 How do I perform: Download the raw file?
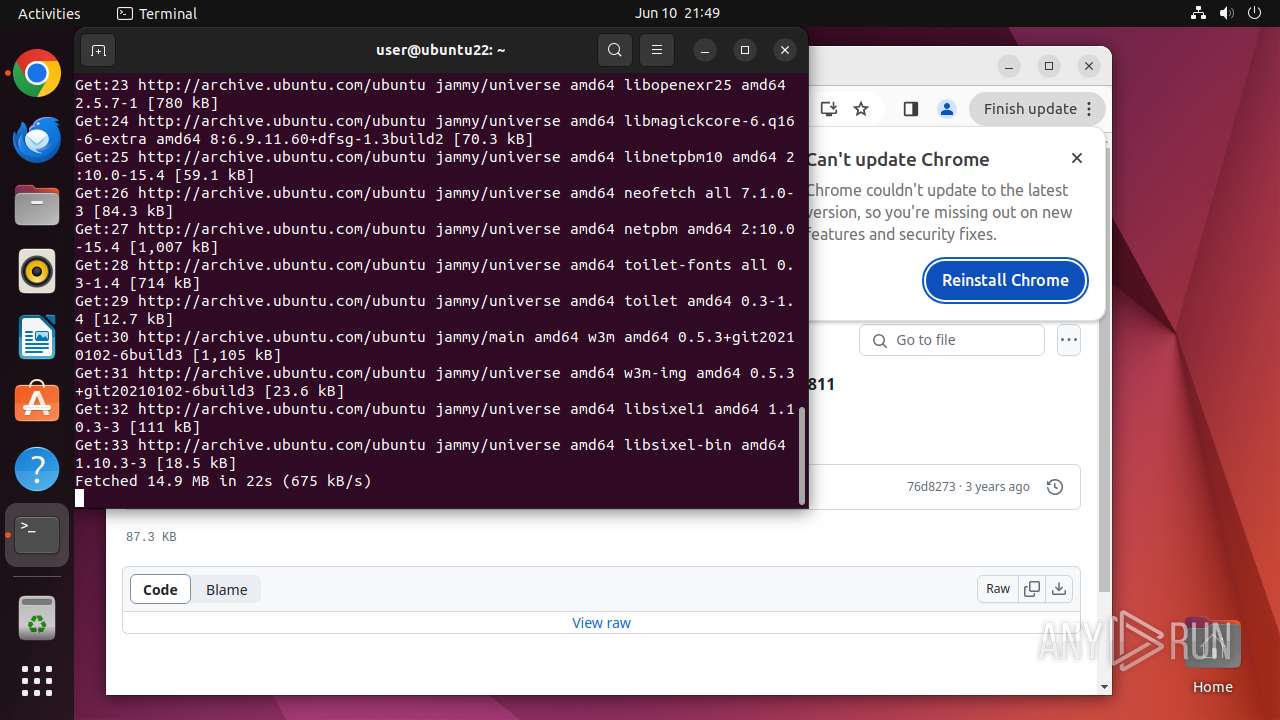[1059, 589]
